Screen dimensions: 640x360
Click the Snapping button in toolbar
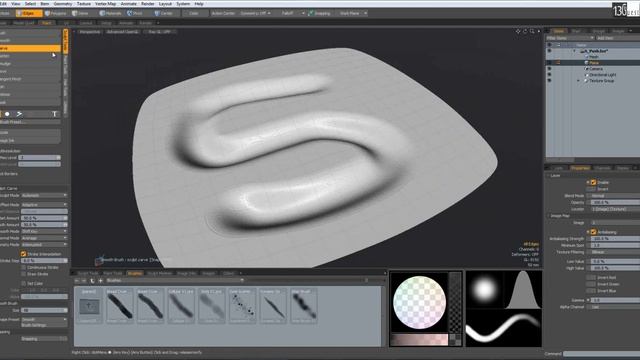click(319, 13)
